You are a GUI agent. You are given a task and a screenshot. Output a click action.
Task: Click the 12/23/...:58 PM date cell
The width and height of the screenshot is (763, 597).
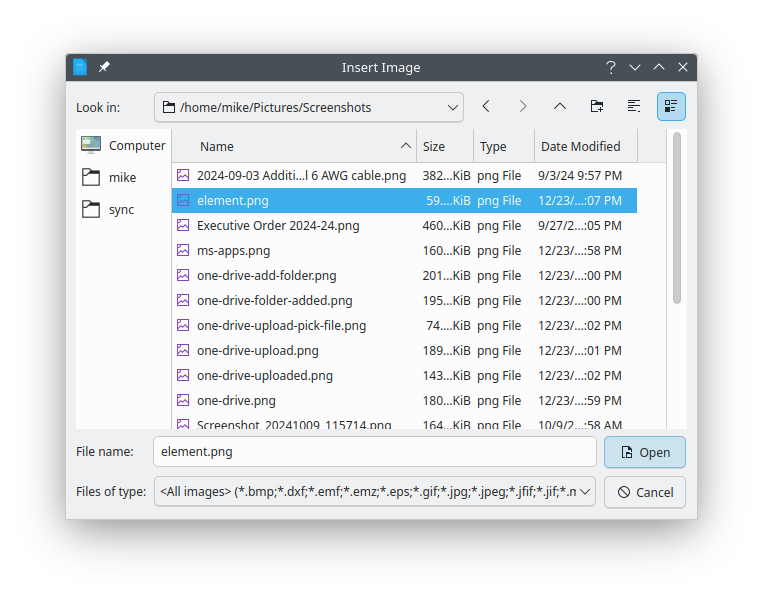580,251
